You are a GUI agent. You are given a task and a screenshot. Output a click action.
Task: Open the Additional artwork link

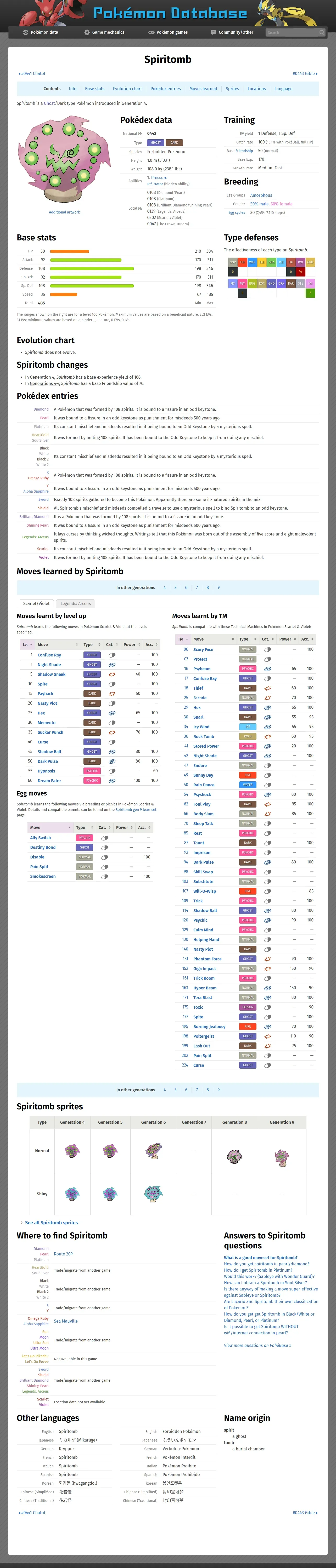click(x=64, y=212)
